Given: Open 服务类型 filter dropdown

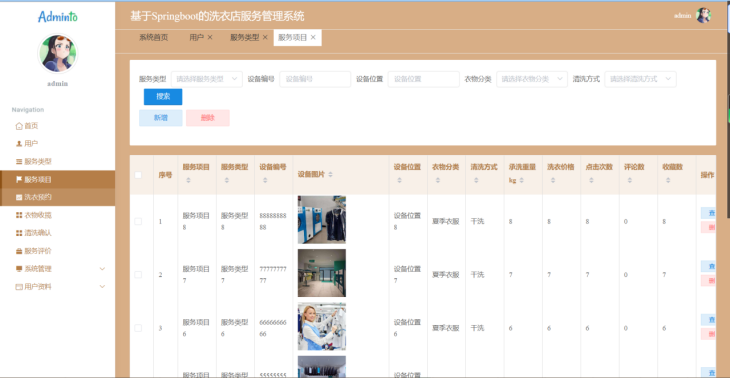Looking at the screenshot, I should pyautogui.click(x=207, y=79).
